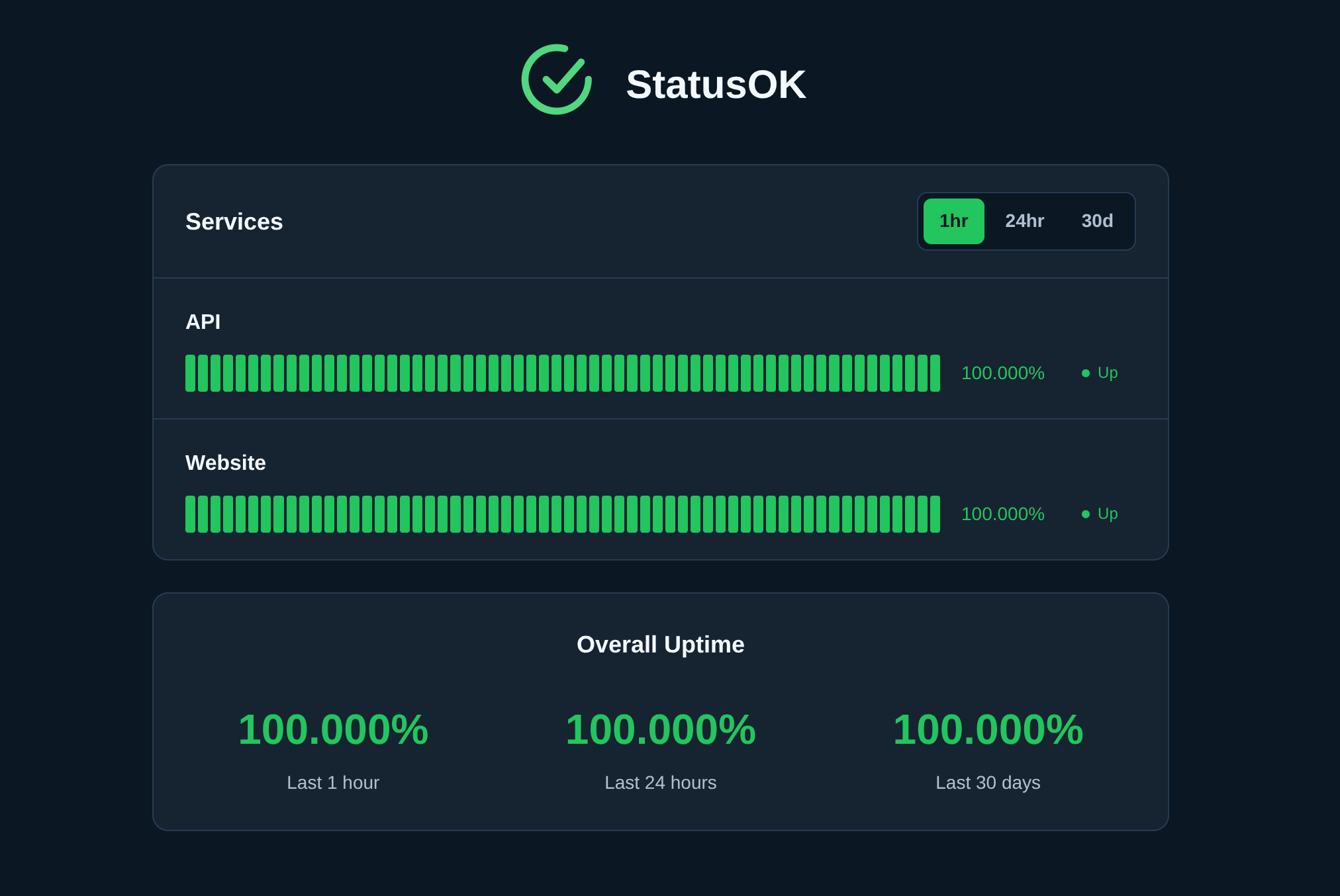Click the Last 30 days uptime figure
The height and width of the screenshot is (896, 1340).
988,730
